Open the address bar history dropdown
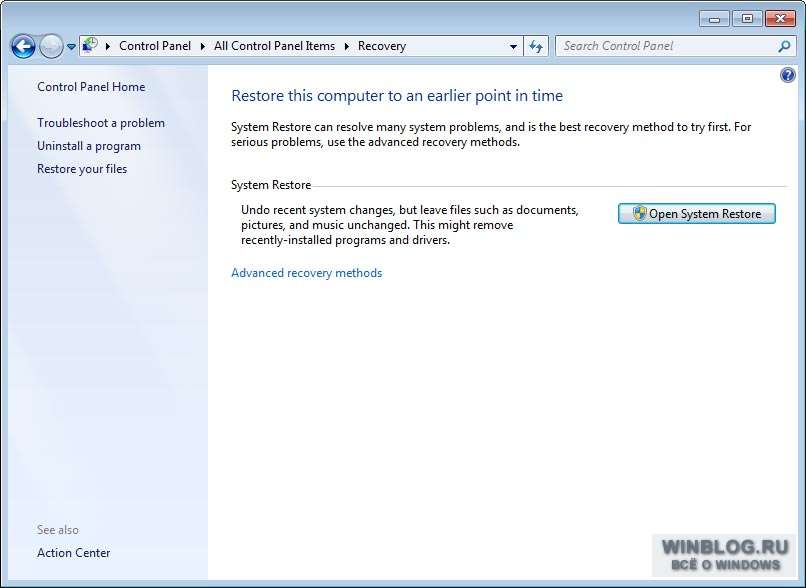 [x=513, y=47]
